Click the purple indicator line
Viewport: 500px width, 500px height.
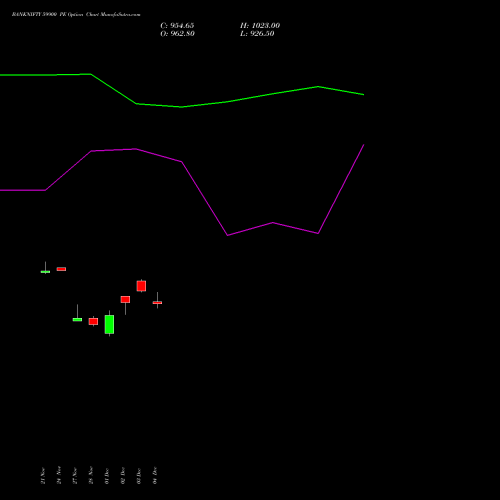click(182, 162)
